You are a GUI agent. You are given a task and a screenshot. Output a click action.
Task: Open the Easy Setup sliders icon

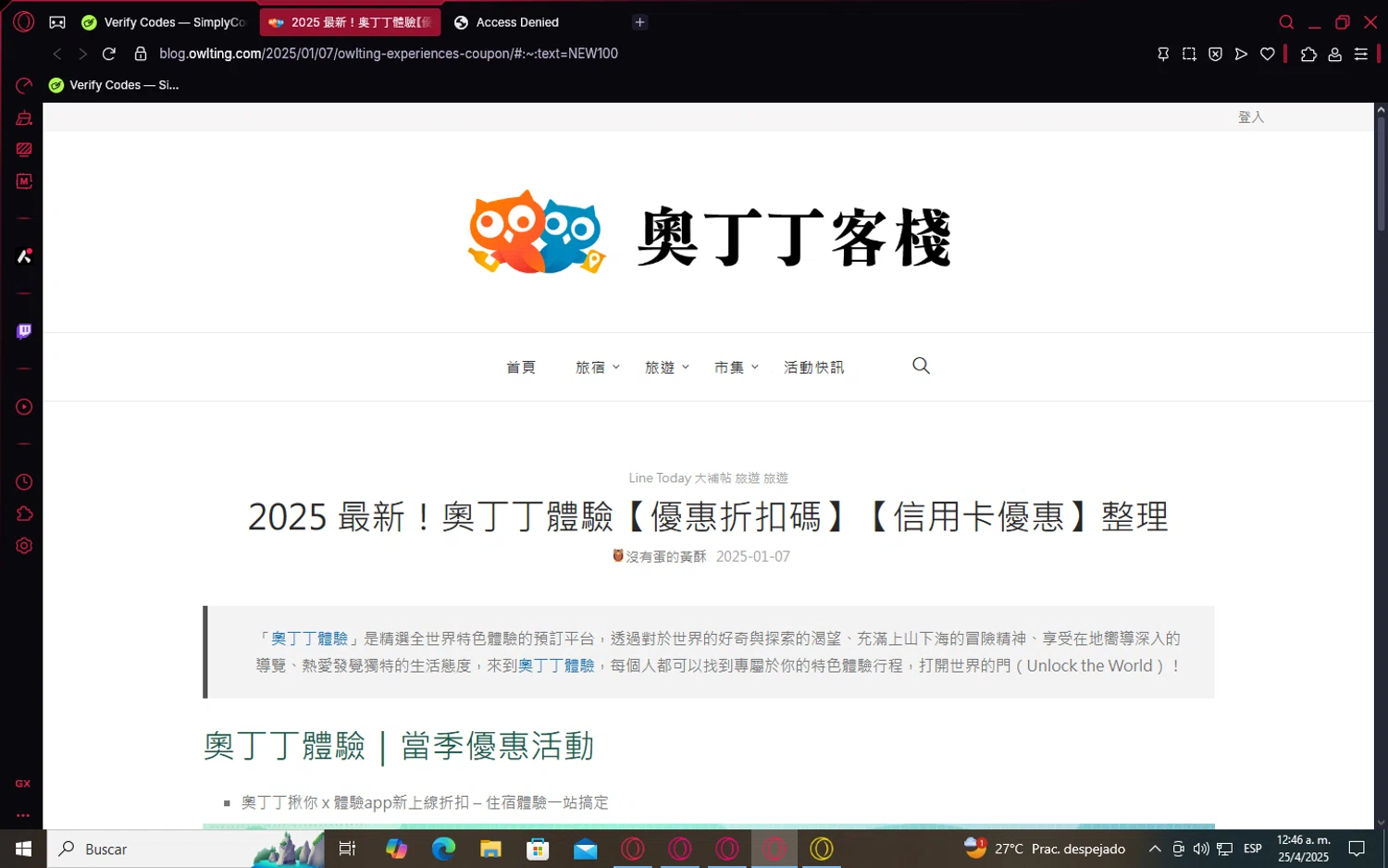coord(1360,55)
